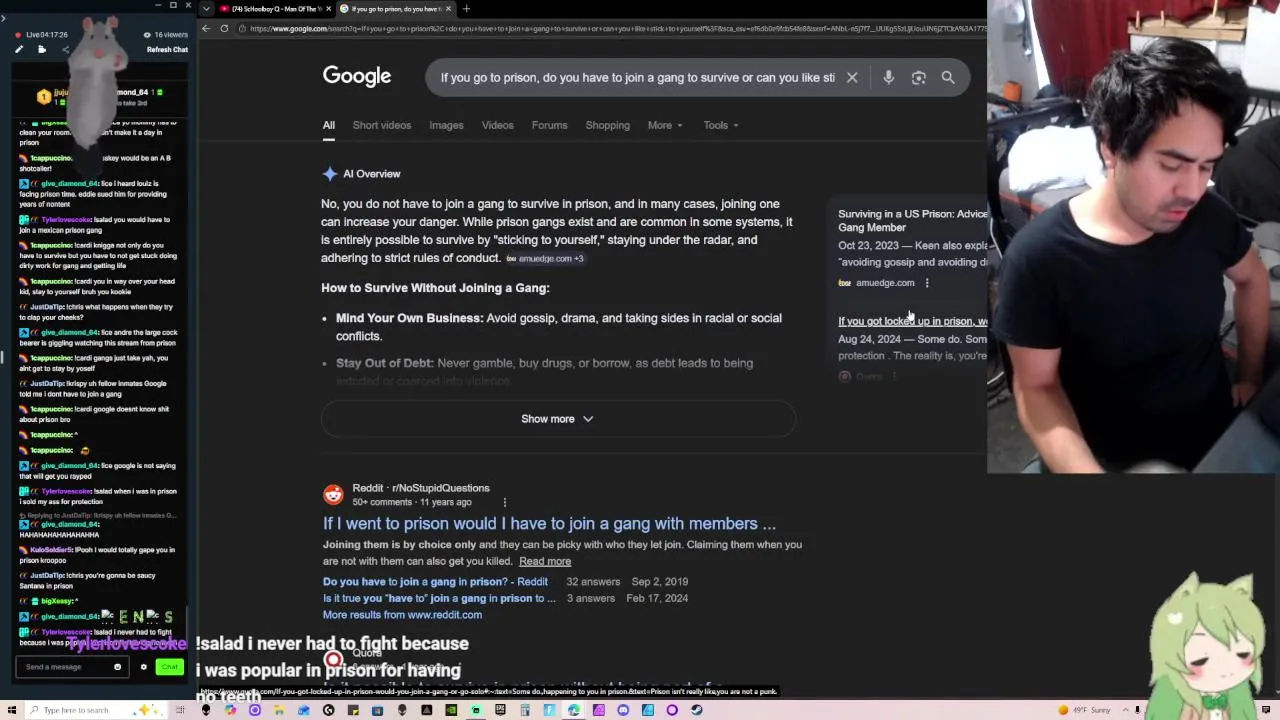Click the pencil edit icon in stream panel

click(19, 50)
